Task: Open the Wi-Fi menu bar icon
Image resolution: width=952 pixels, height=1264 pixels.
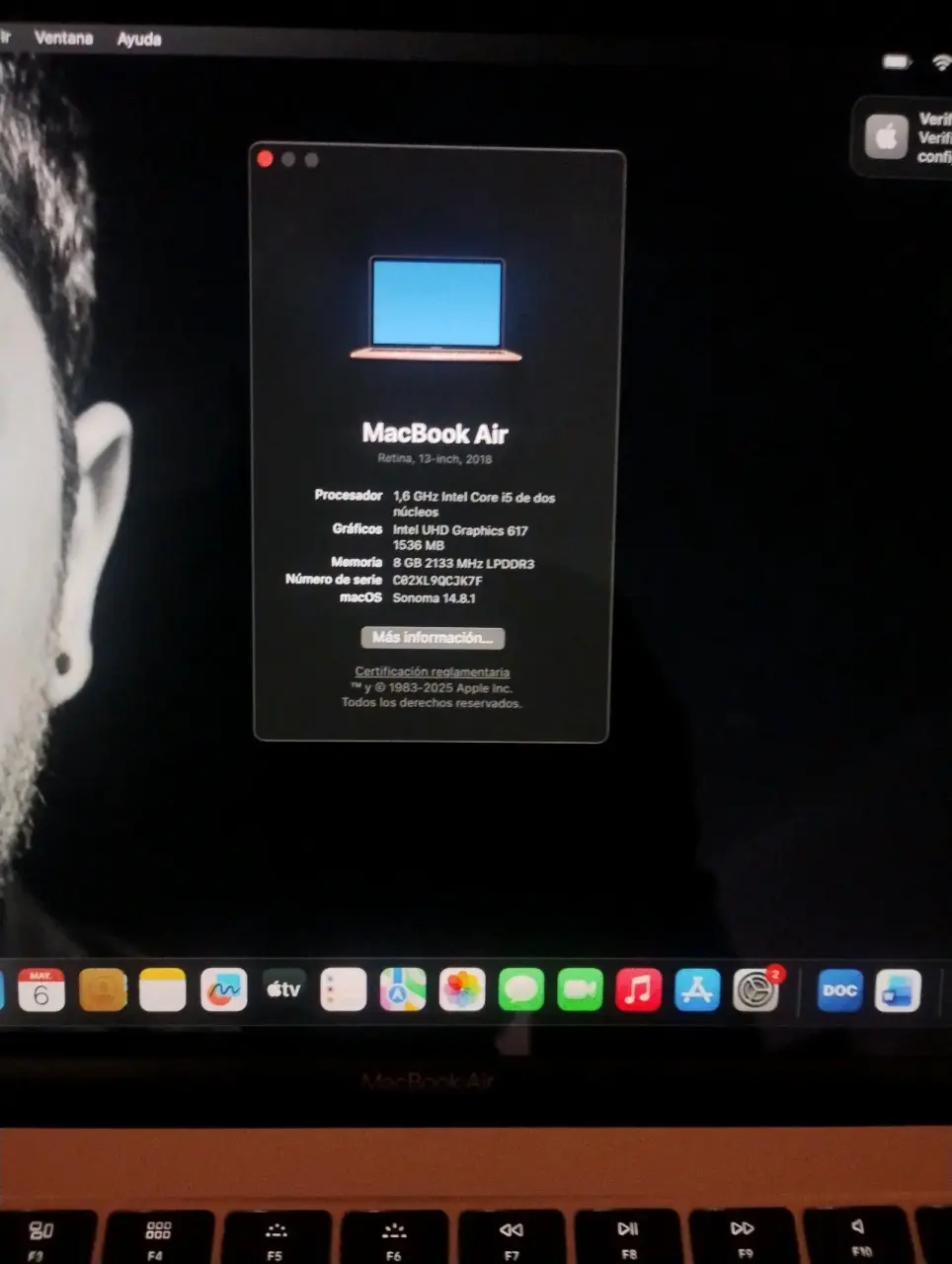Action: (x=941, y=62)
